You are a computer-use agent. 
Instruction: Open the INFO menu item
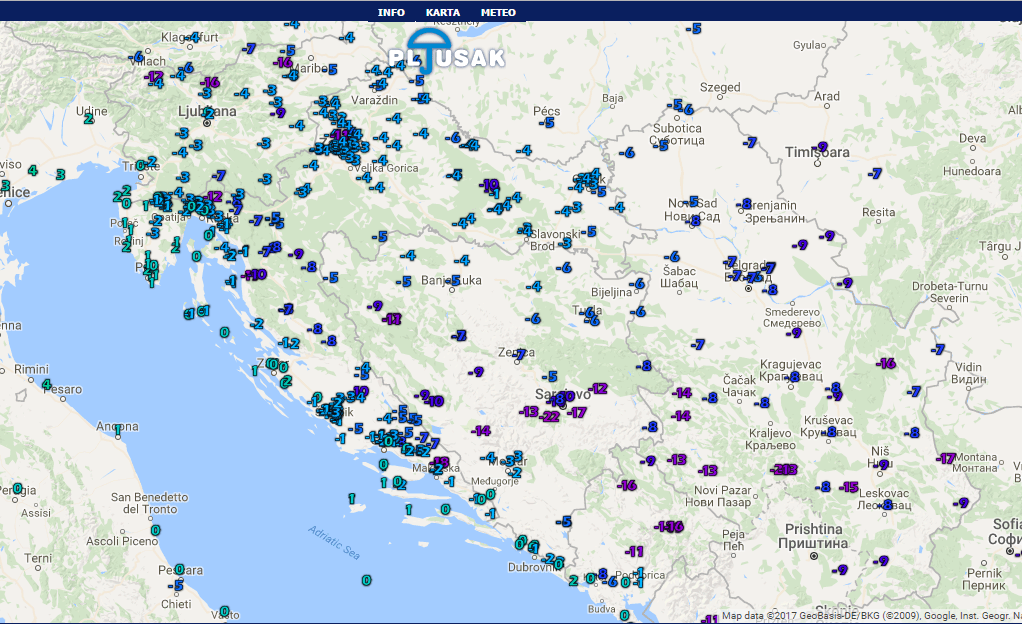391,12
